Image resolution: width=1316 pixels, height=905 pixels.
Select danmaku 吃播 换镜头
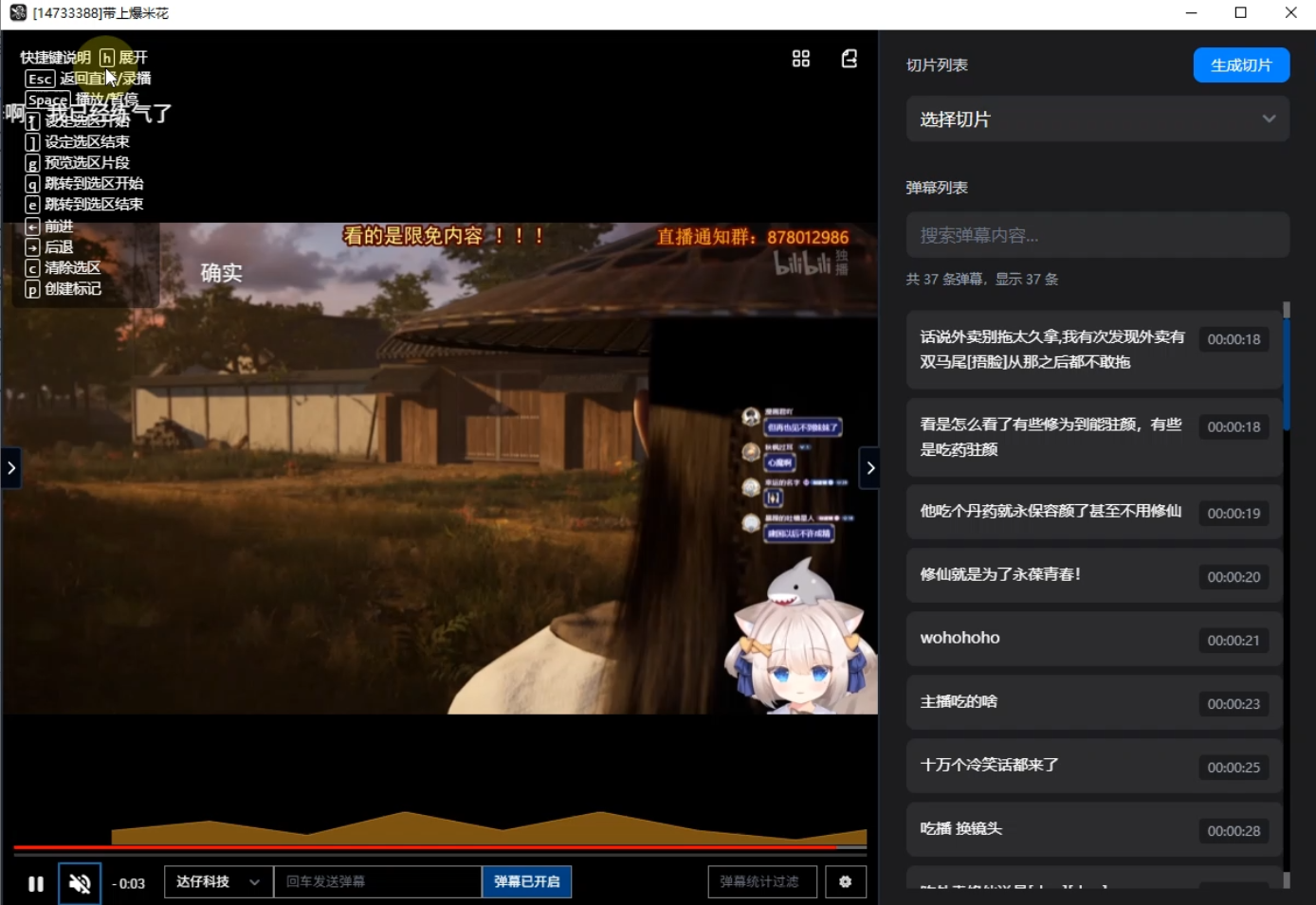click(1094, 829)
